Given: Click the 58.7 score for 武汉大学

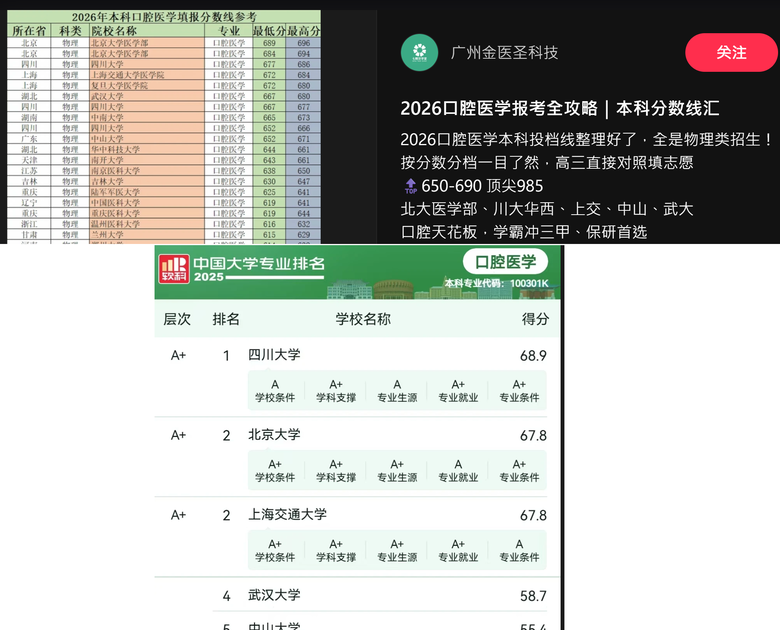Looking at the screenshot, I should pyautogui.click(x=533, y=596).
